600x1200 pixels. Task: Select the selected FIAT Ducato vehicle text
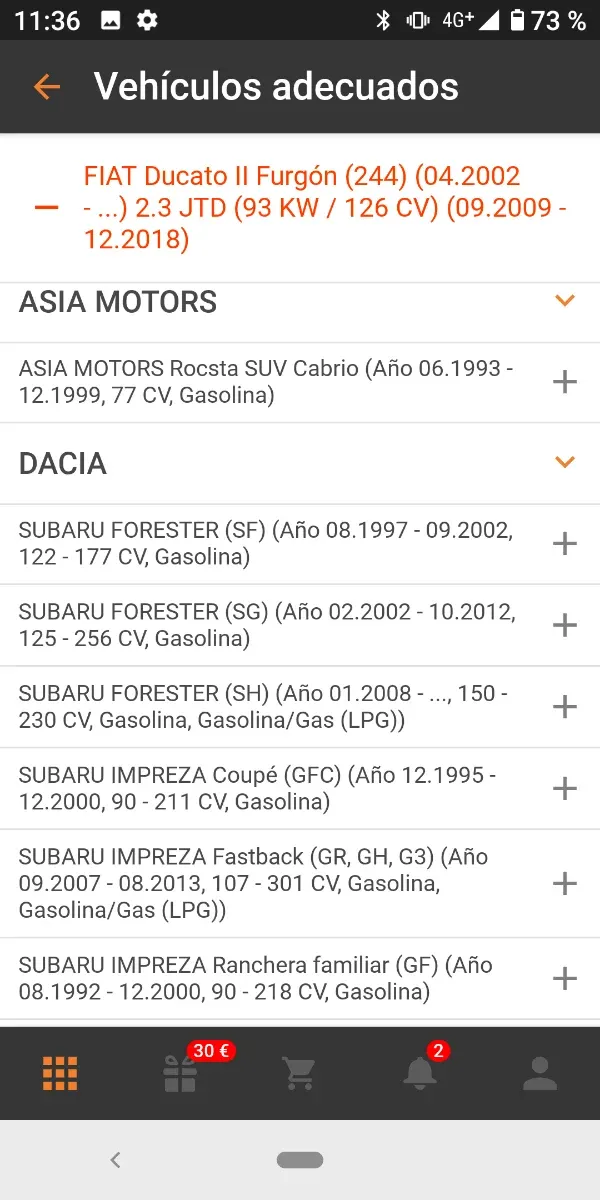[x=325, y=208]
